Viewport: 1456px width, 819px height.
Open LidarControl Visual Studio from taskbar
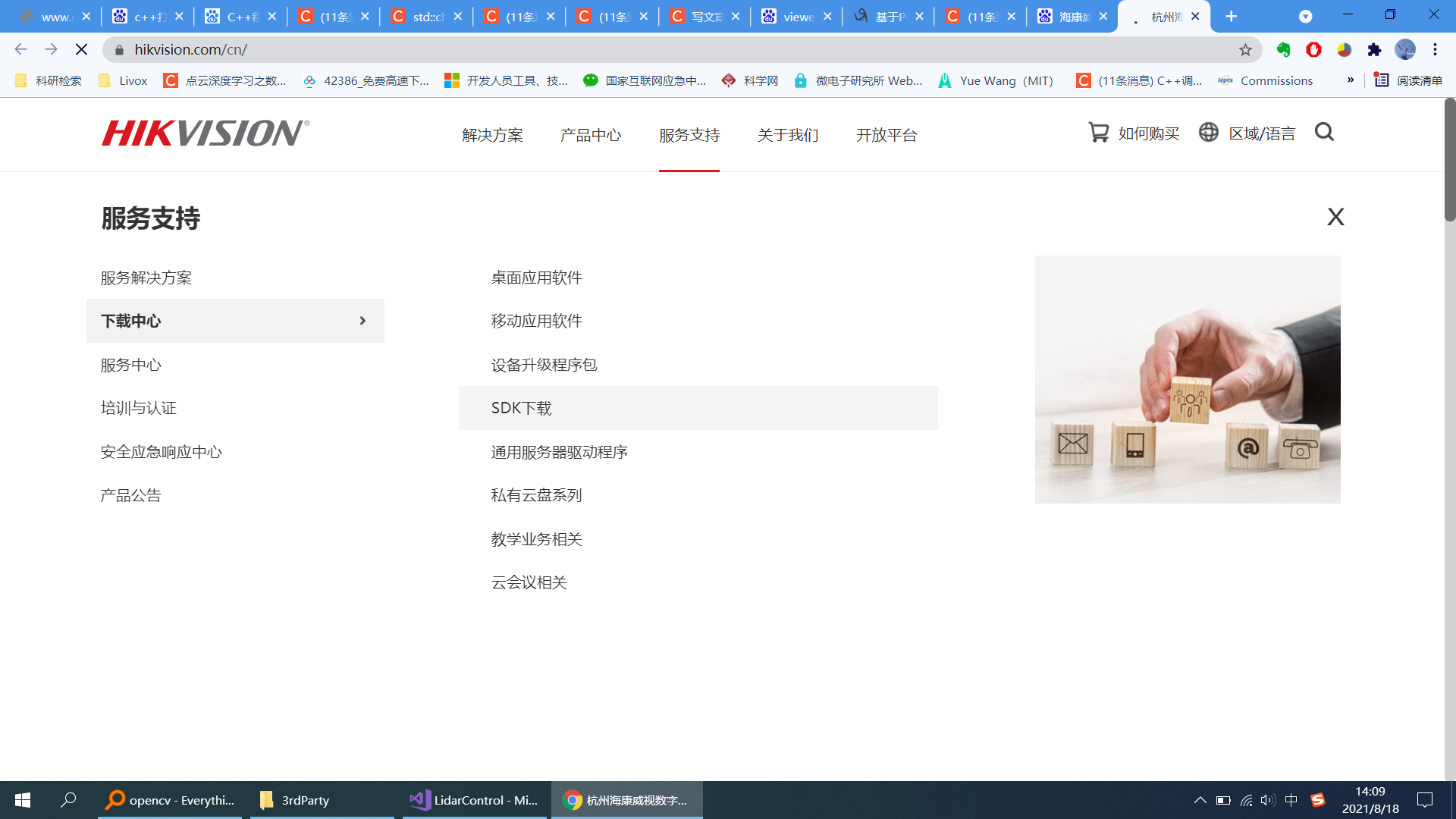pyautogui.click(x=474, y=800)
